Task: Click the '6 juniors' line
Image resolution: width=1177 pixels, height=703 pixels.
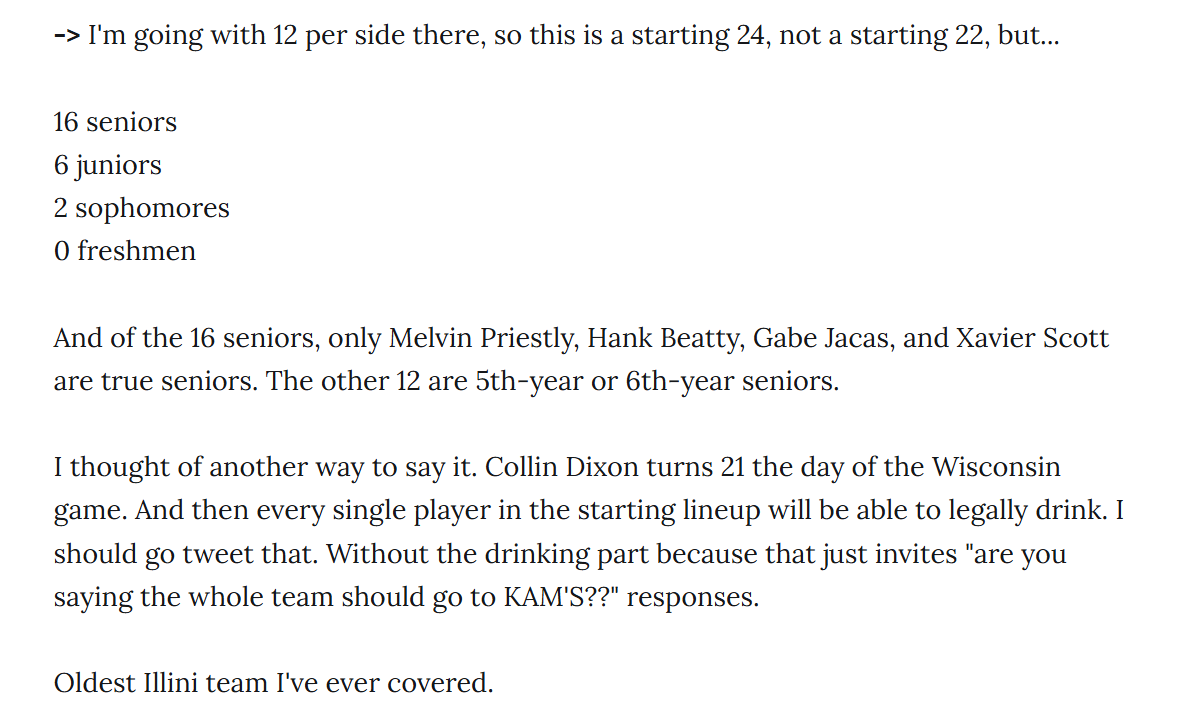Action: pyautogui.click(x=107, y=166)
